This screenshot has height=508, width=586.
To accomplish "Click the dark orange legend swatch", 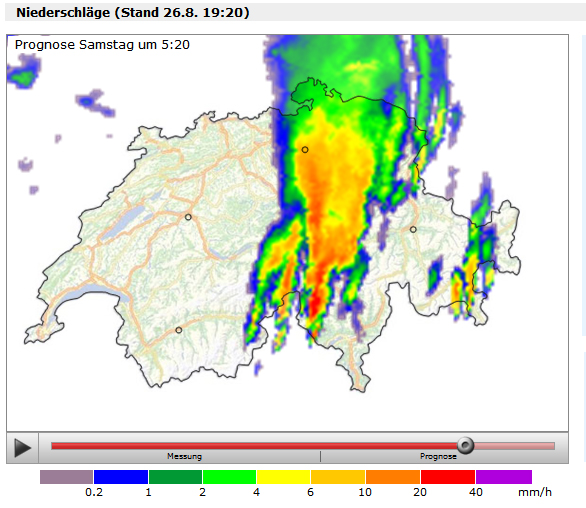I will click(x=393, y=477).
